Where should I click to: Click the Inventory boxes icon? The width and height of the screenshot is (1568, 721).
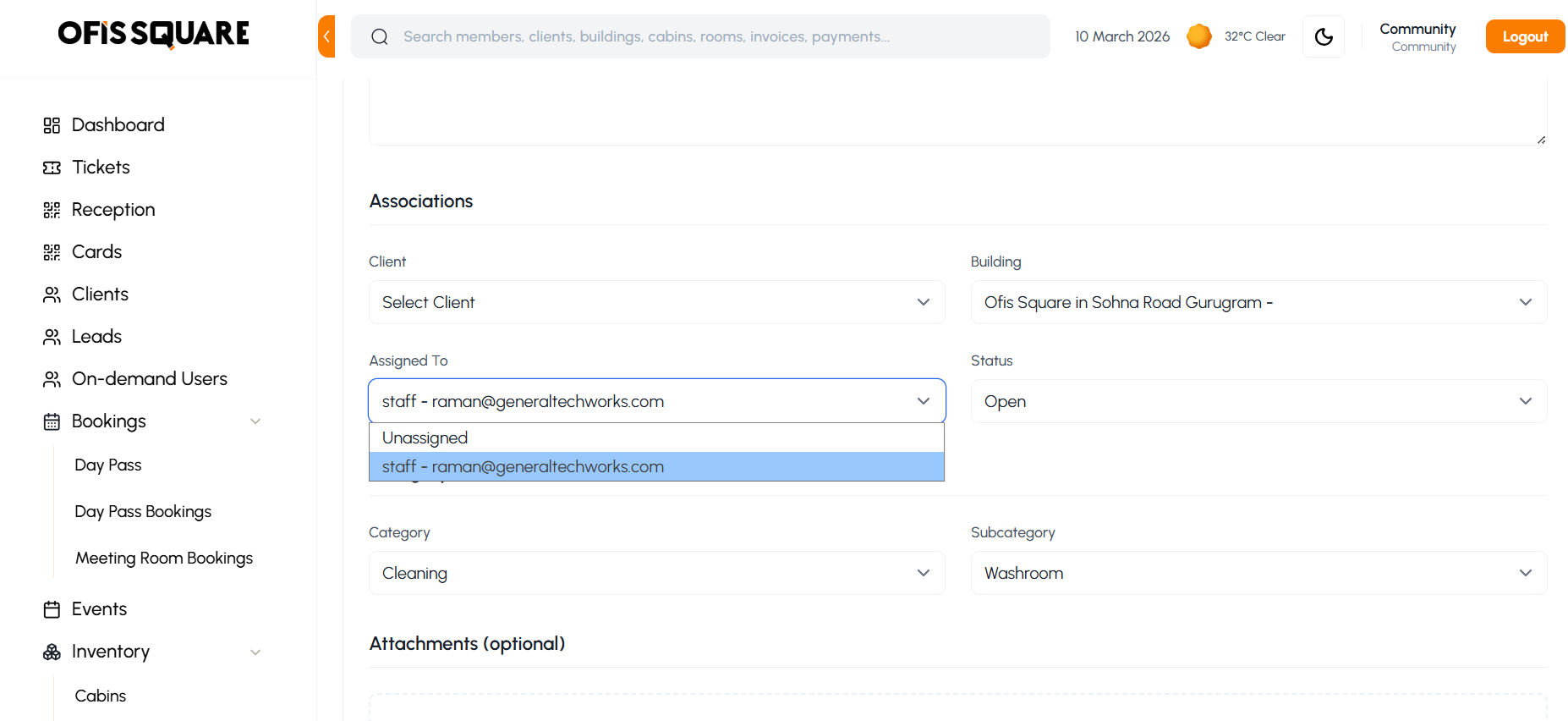(52, 652)
